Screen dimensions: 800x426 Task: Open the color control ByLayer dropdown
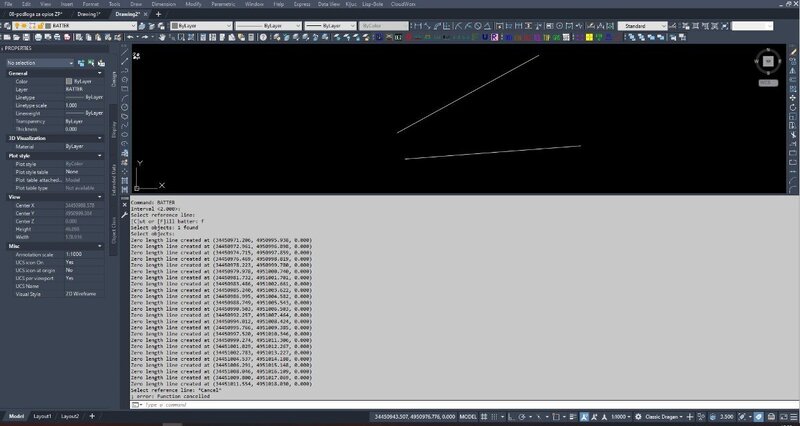coord(229,26)
